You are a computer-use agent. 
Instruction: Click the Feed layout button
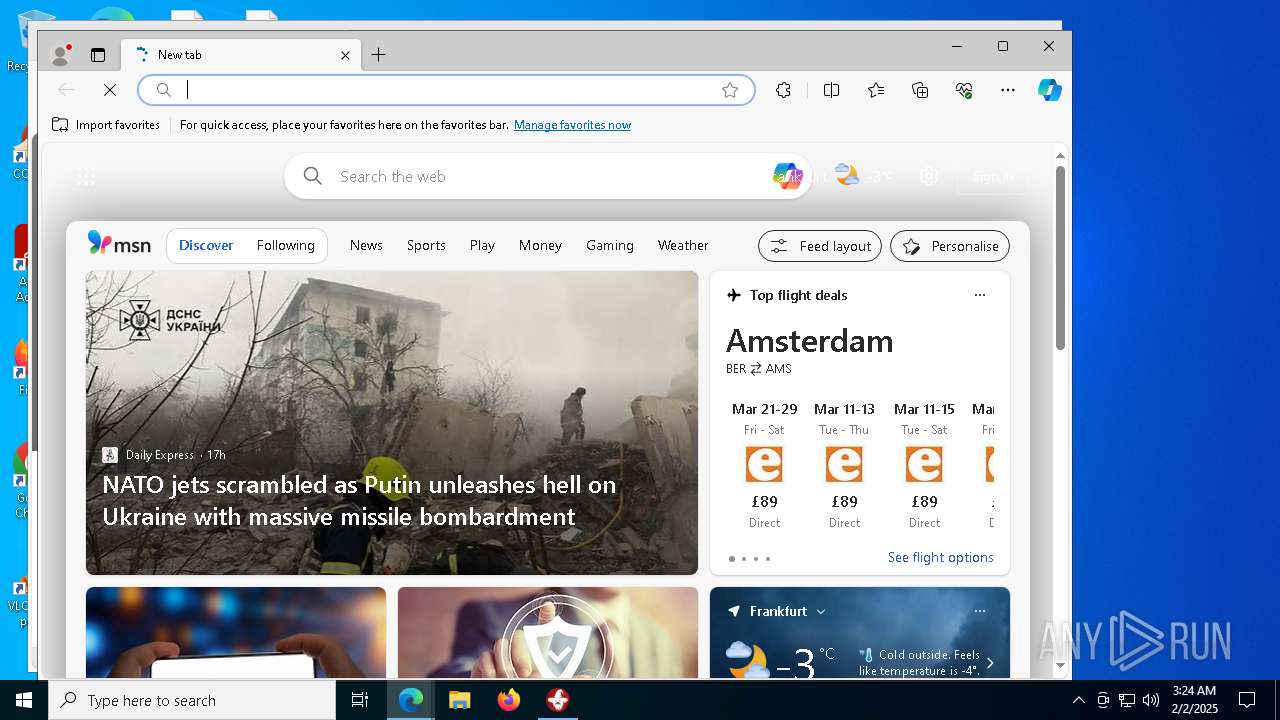click(820, 246)
